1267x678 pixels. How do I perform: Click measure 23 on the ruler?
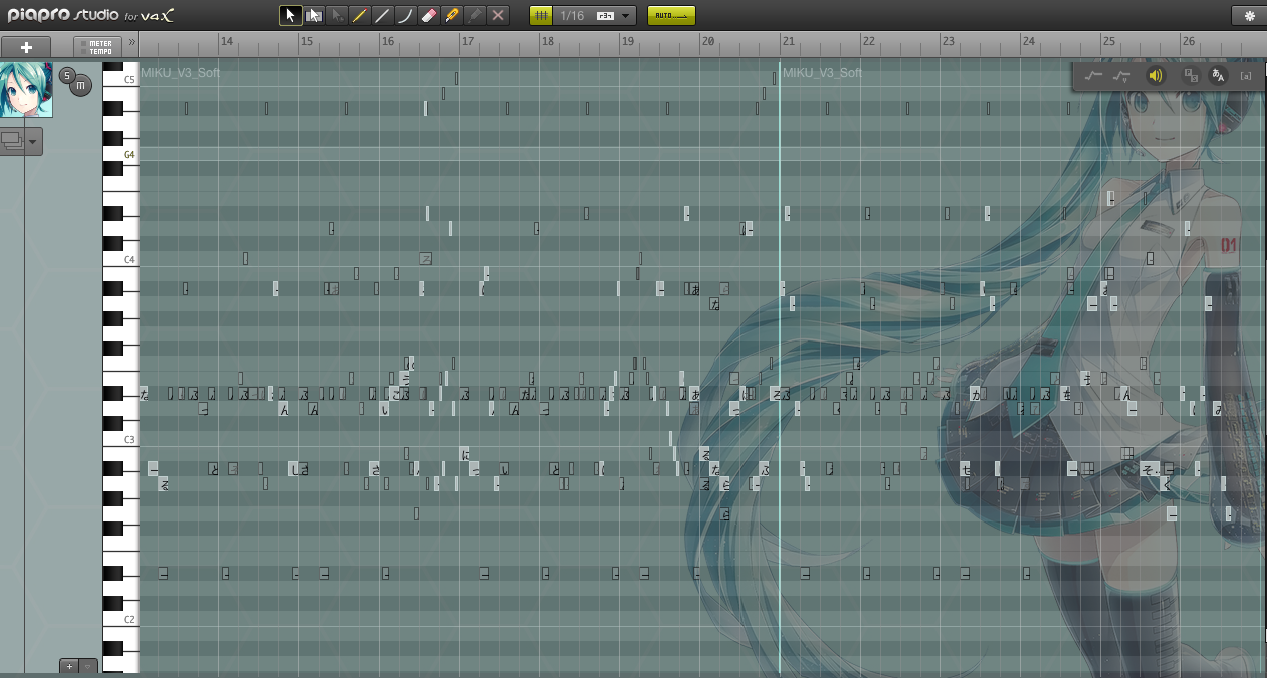[948, 41]
